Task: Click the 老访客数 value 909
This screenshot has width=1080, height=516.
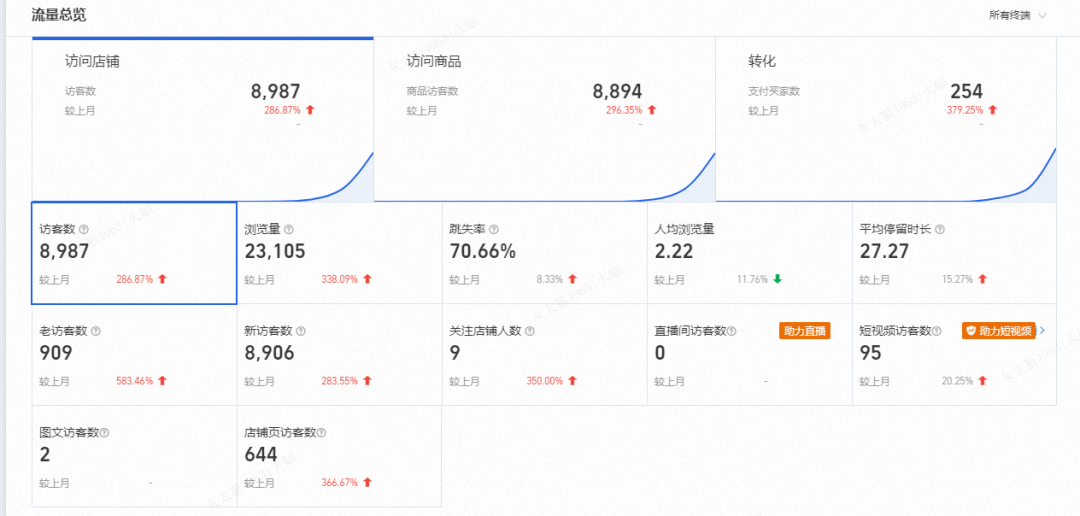Action: pos(56,353)
